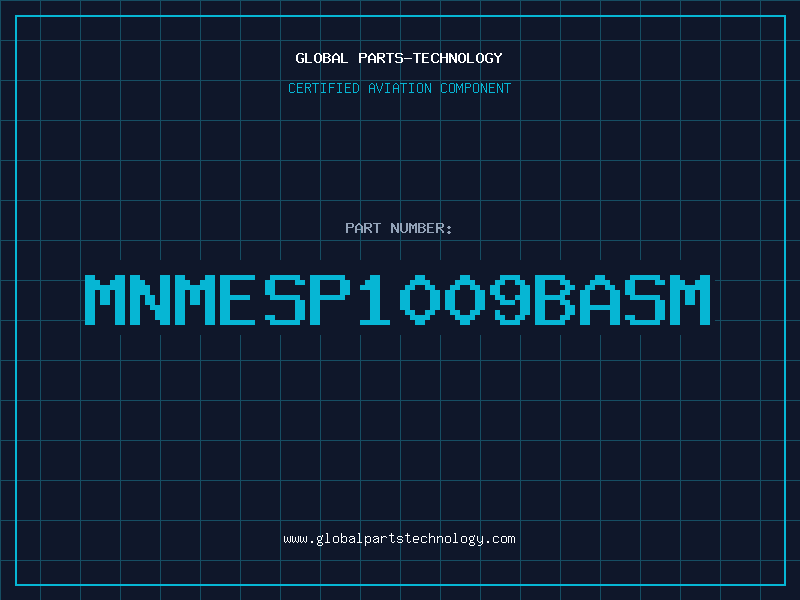Select the 'CERTIFIED AVIATION COMPONENT' subtitle

pos(399,88)
